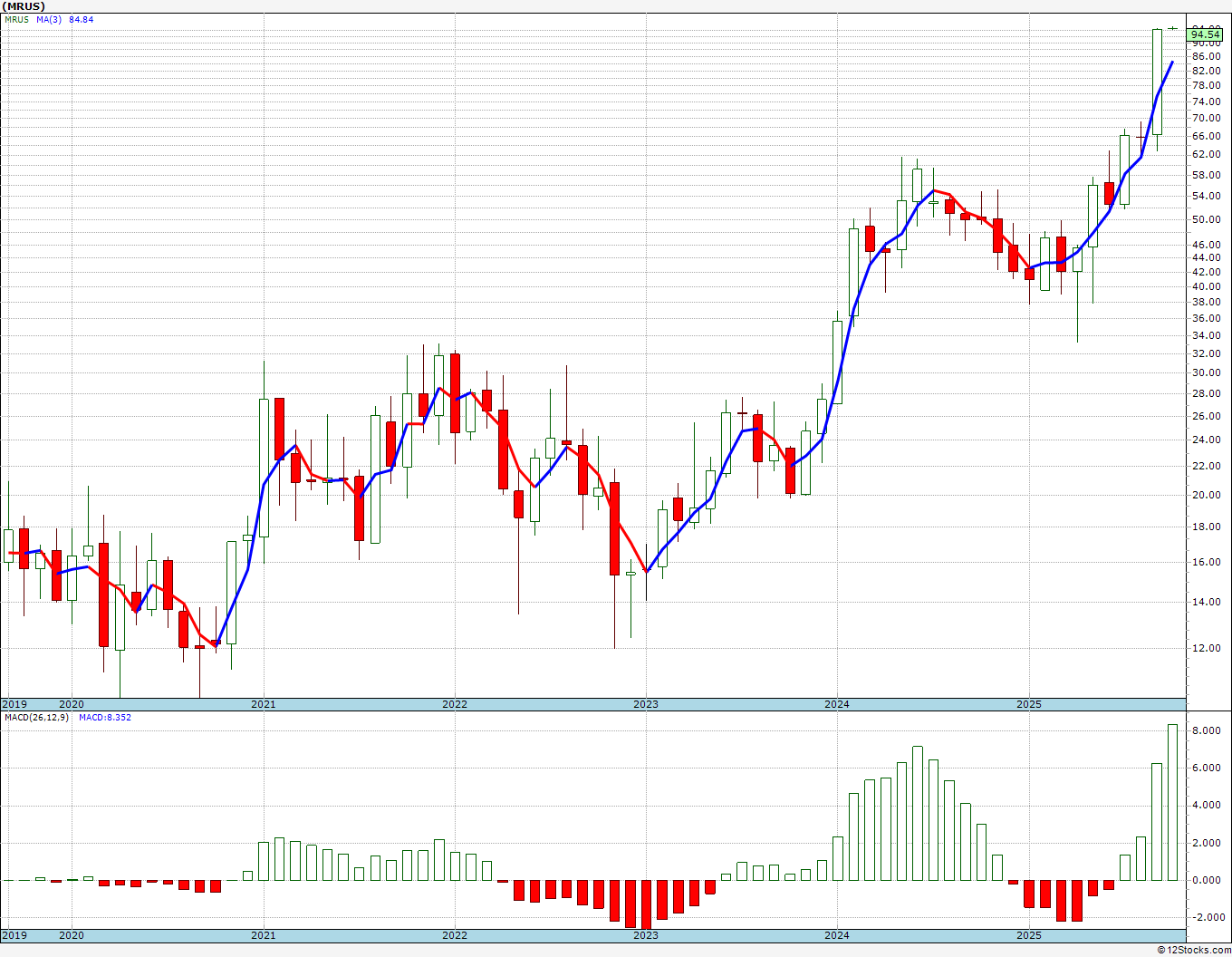Screen dimensions: 1232x957
Task: Click the 2025 marker on price time axis
Action: (x=1029, y=704)
